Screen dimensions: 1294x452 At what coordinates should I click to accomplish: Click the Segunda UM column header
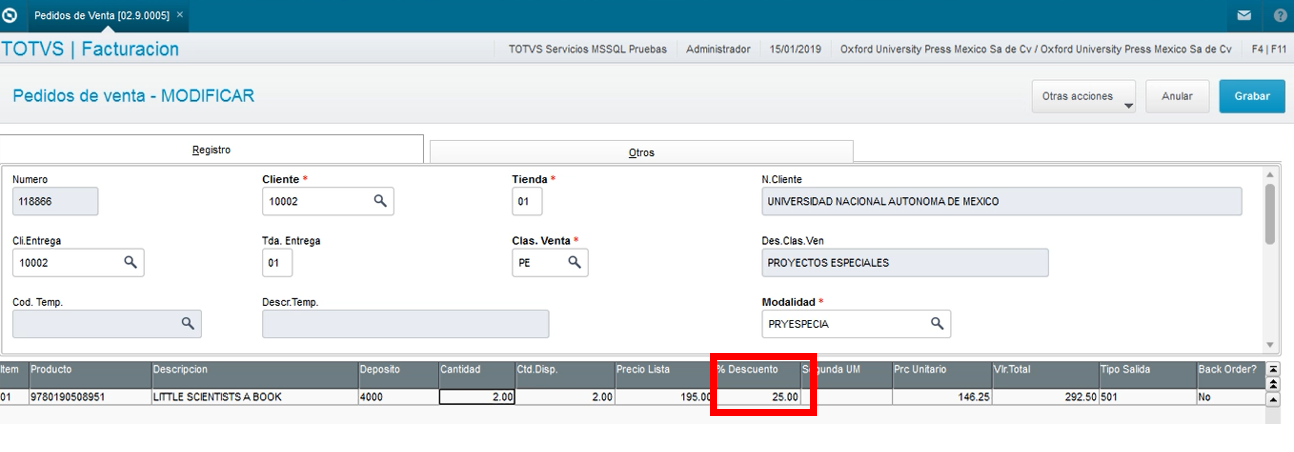pyautogui.click(x=846, y=375)
